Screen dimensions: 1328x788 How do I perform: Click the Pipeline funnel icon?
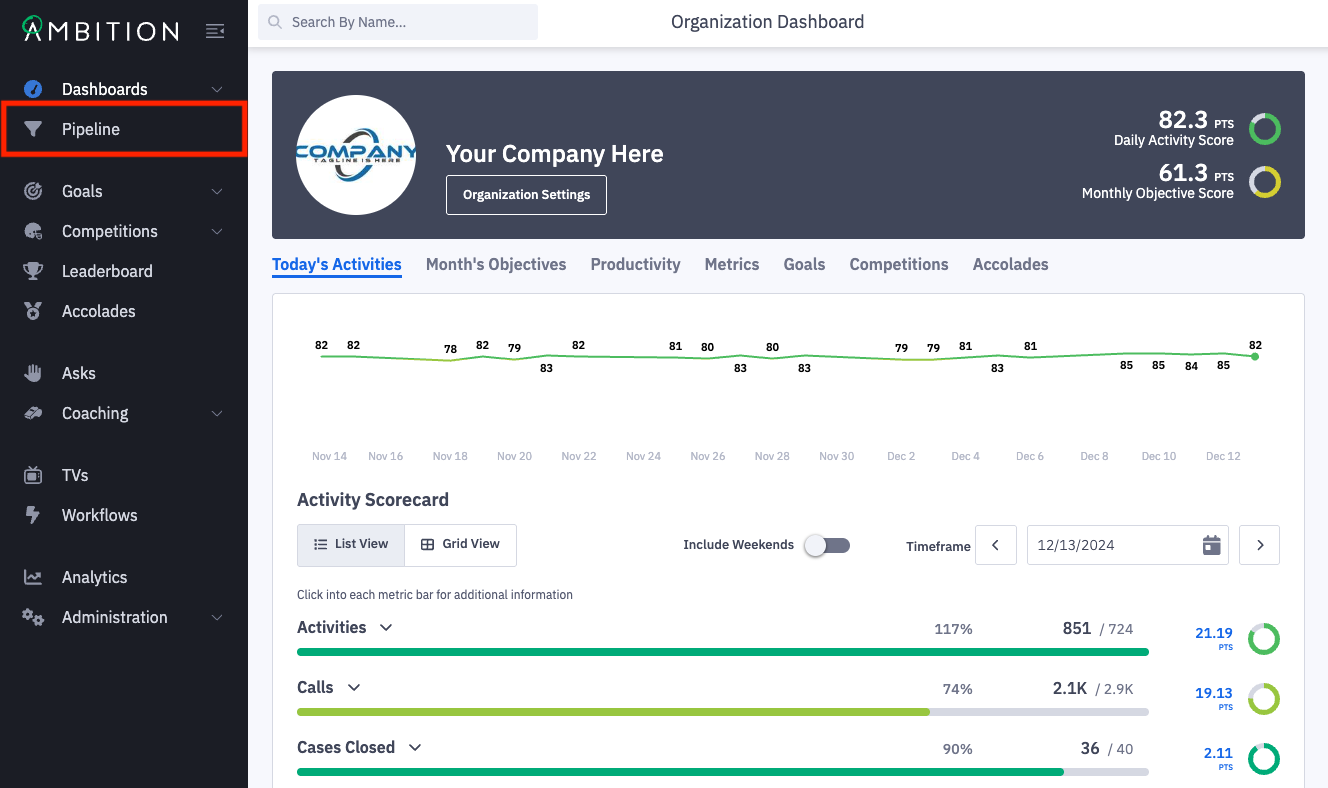click(x=33, y=129)
